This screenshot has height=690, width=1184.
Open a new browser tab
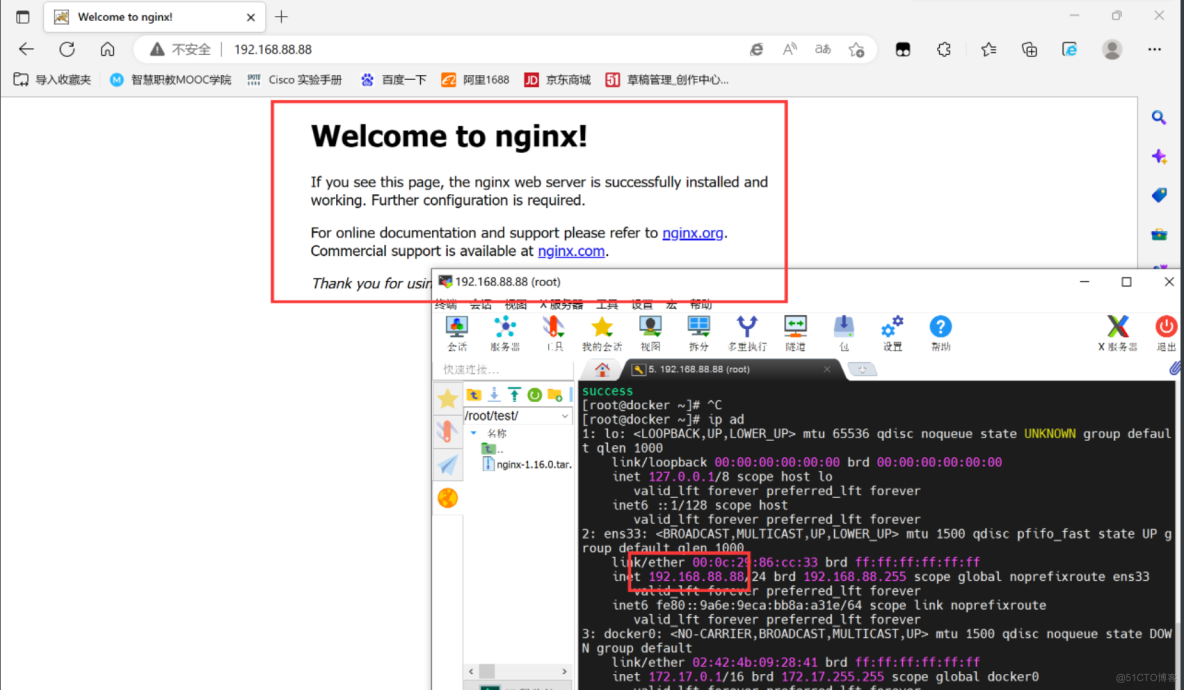click(x=282, y=17)
